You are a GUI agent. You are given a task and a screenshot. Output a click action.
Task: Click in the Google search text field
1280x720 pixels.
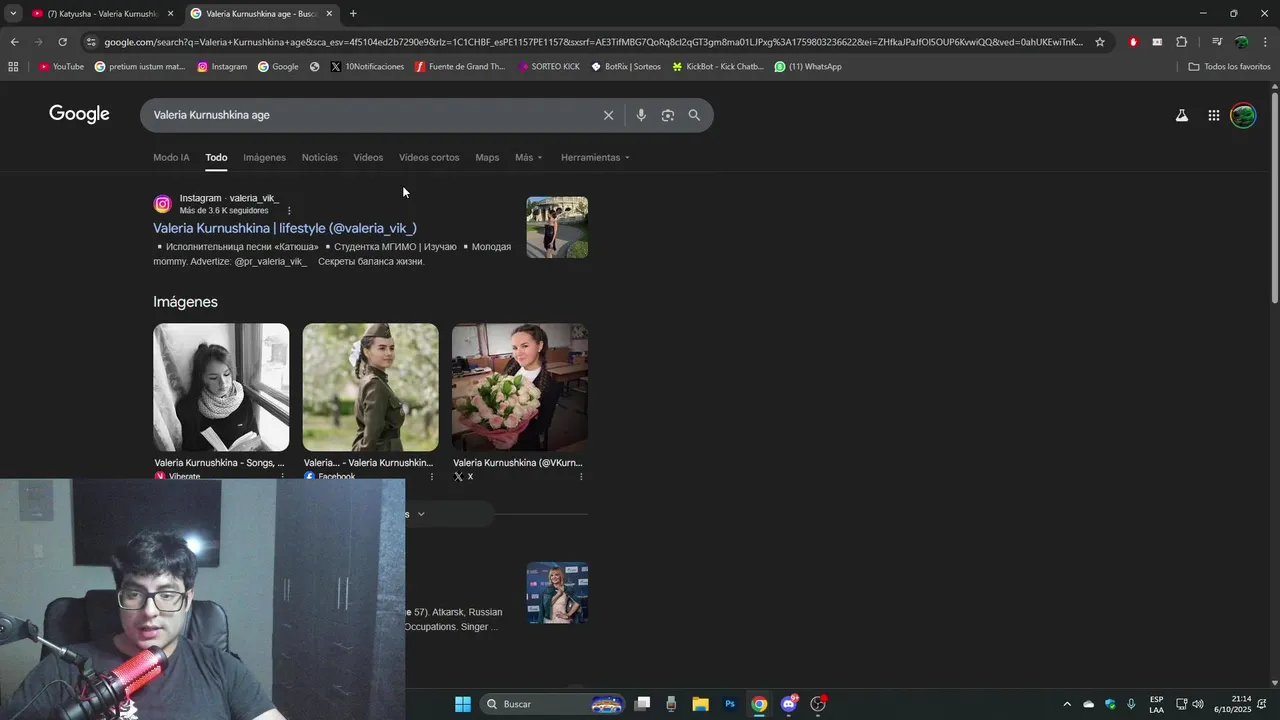[x=370, y=115]
